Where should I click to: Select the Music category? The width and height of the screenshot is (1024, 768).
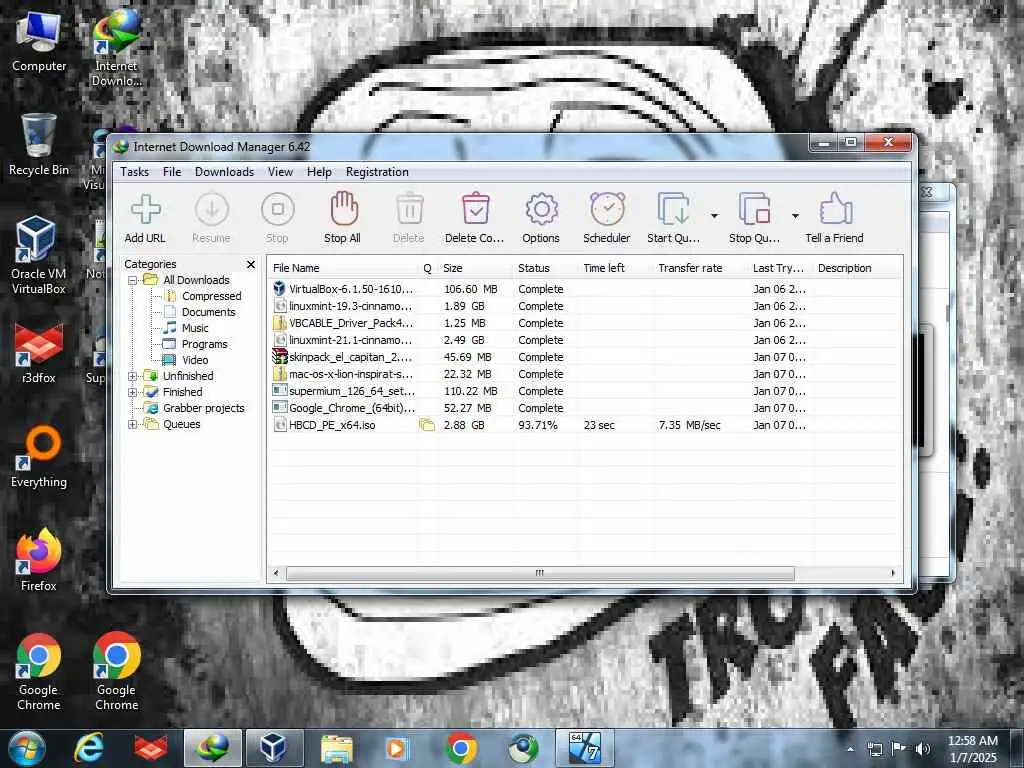coord(195,328)
